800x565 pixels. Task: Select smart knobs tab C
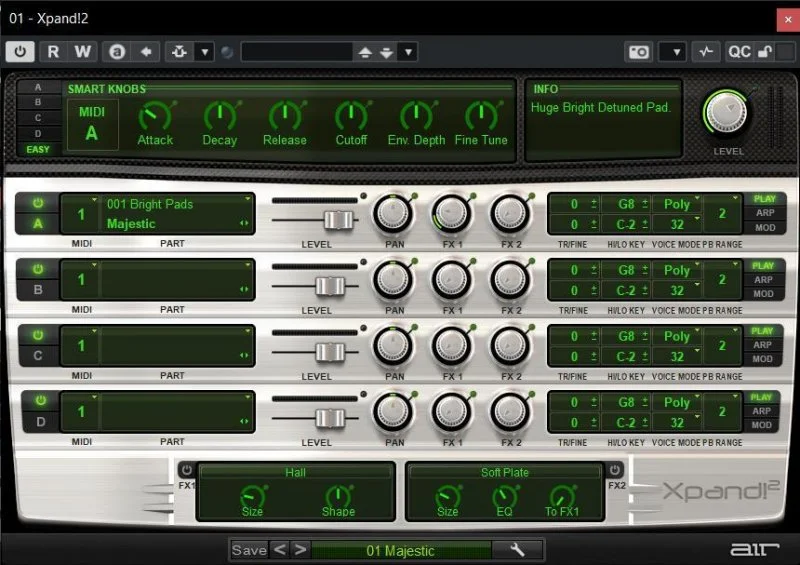click(38, 118)
